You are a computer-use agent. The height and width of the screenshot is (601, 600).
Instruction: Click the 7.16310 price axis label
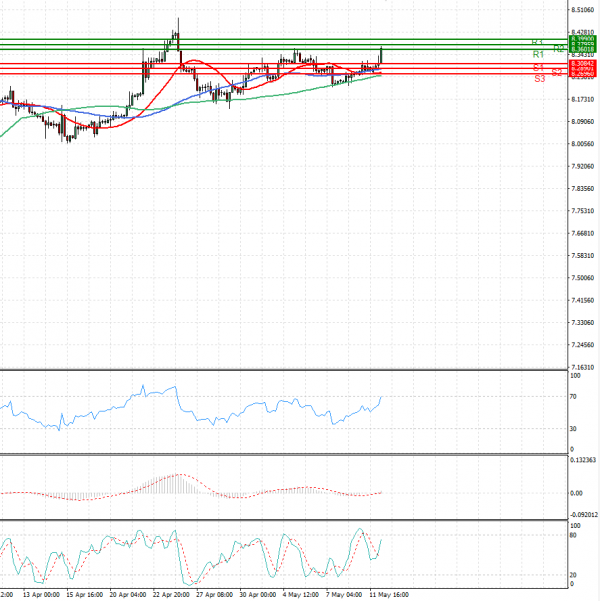(x=582, y=367)
